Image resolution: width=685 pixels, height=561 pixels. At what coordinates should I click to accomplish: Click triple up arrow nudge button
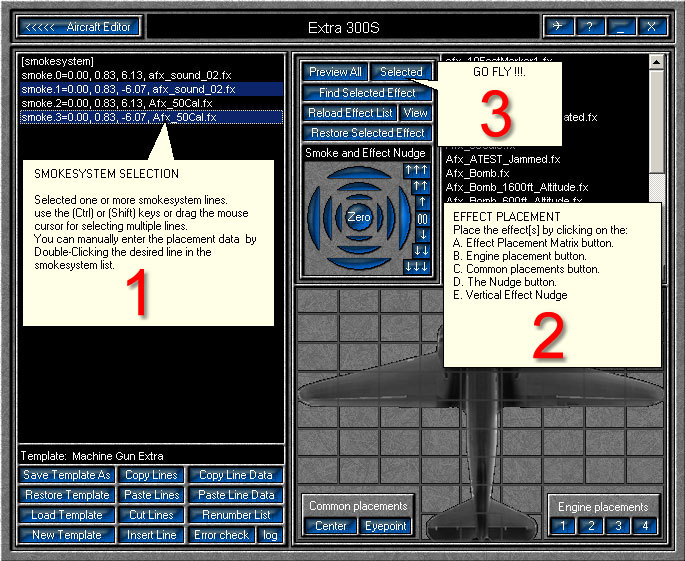coord(417,170)
